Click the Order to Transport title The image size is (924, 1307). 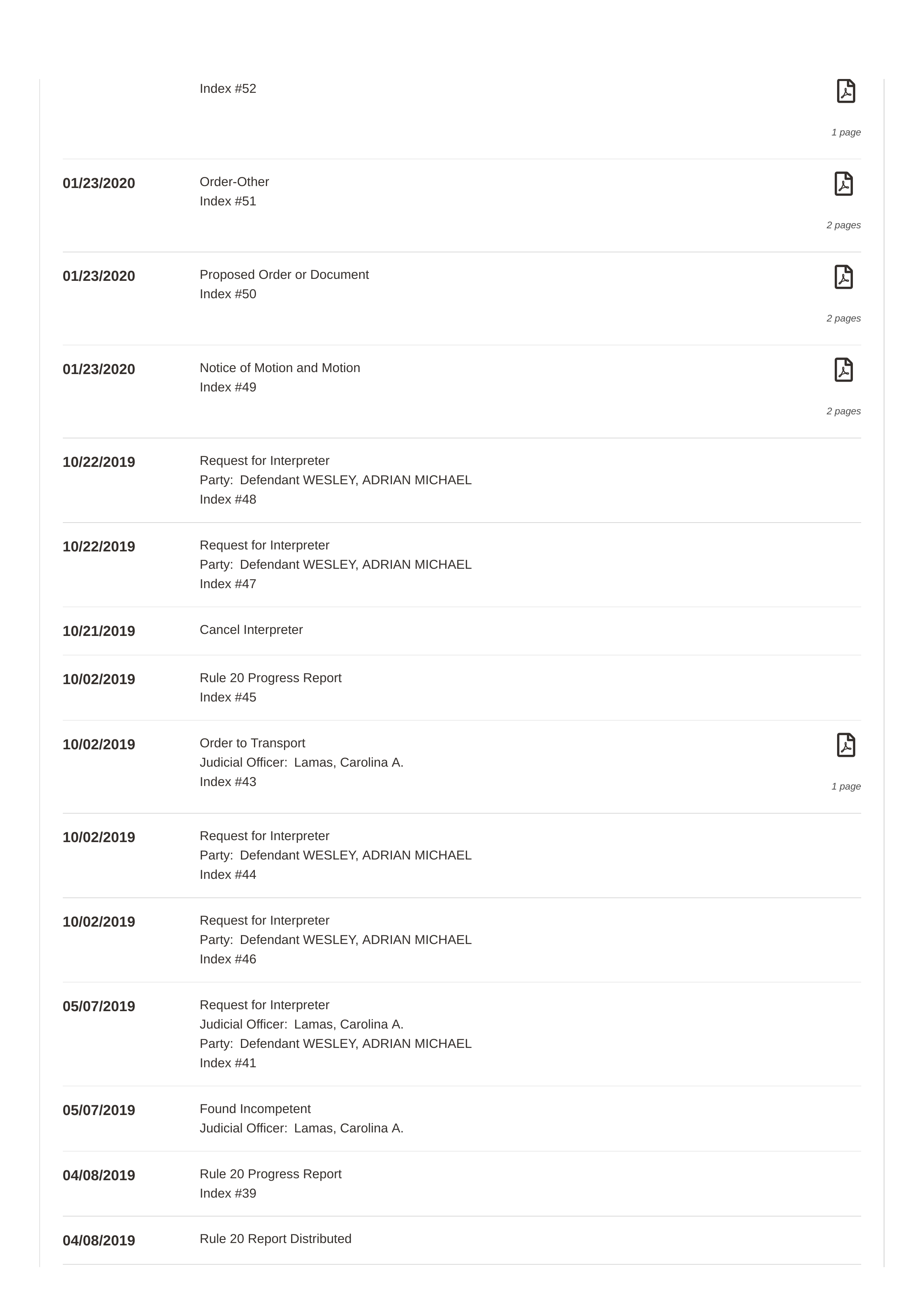click(x=252, y=743)
